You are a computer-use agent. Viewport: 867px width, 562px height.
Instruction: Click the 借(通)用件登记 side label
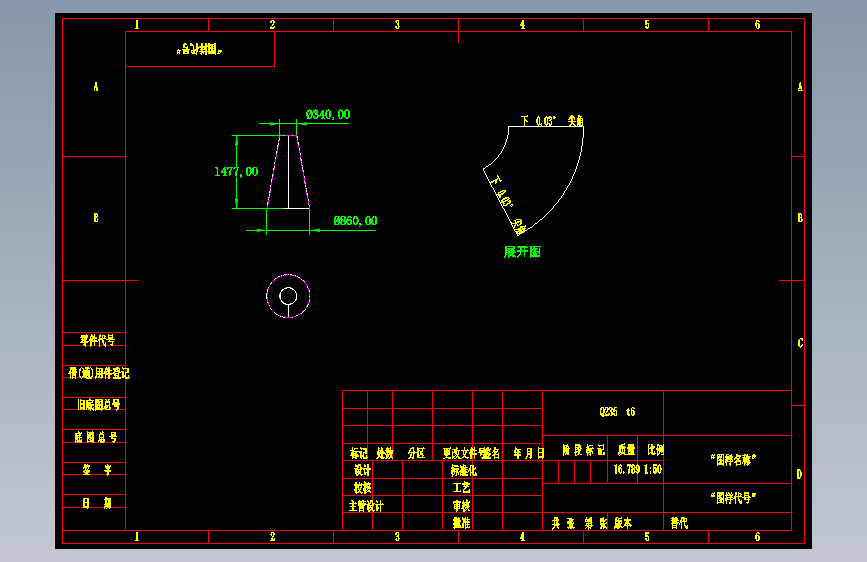click(x=98, y=373)
